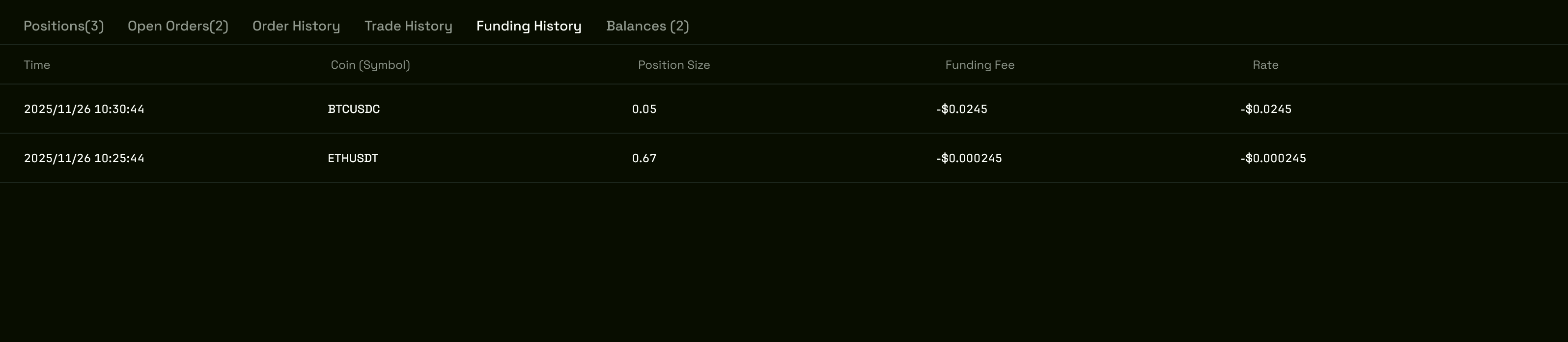Select the ETHUSDT symbol in the table

click(x=353, y=159)
